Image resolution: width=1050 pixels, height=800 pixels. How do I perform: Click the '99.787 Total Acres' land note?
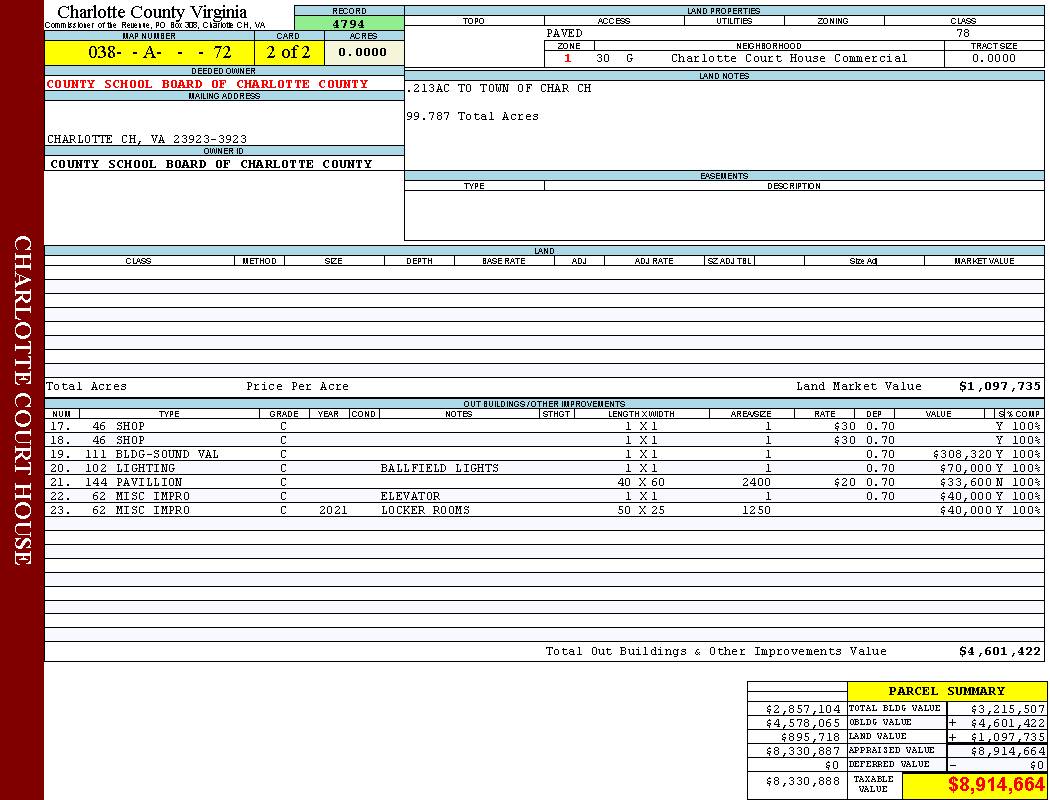pyautogui.click(x=472, y=116)
